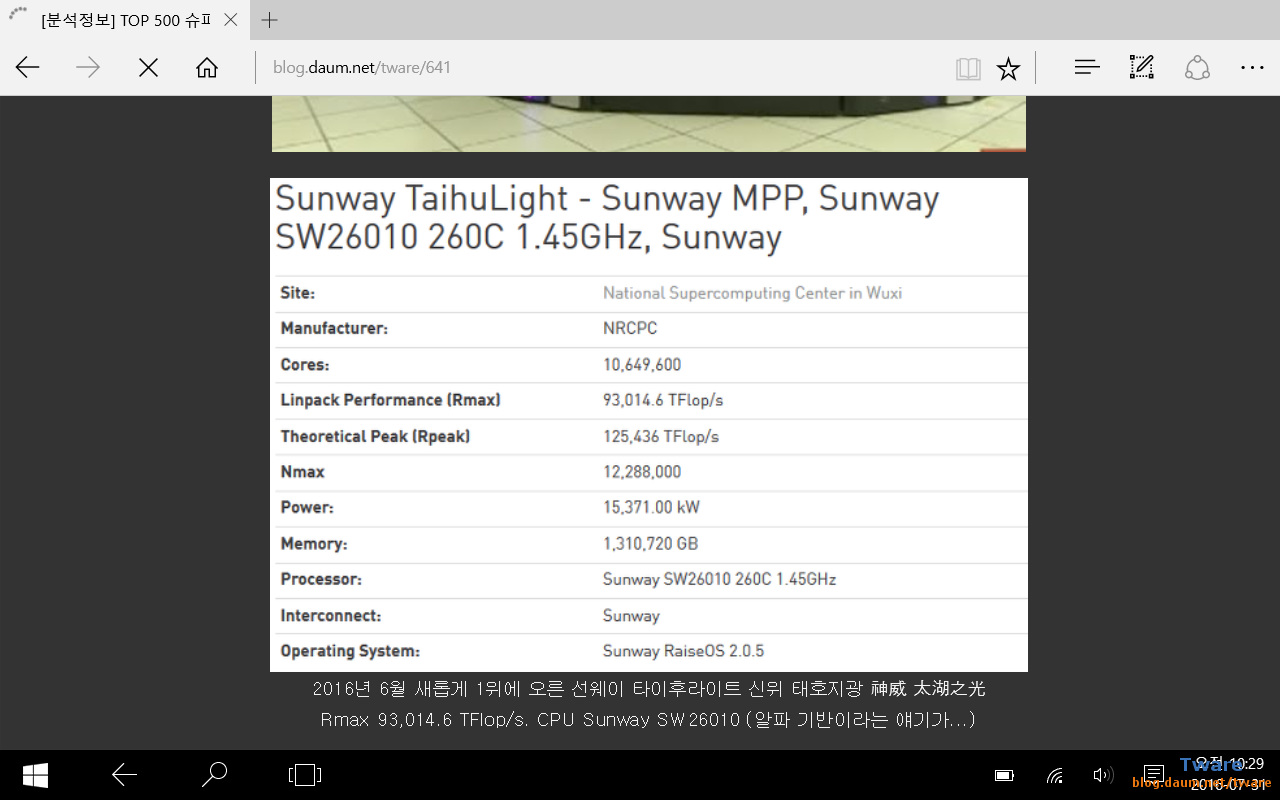The image size is (1280, 800).
Task: Click the Power: row label
Action: pyautogui.click(x=307, y=507)
